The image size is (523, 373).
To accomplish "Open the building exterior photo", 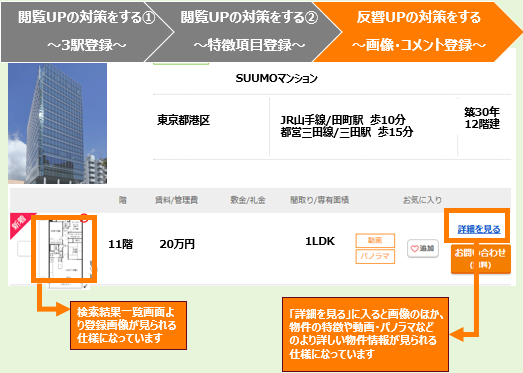I will [58, 123].
